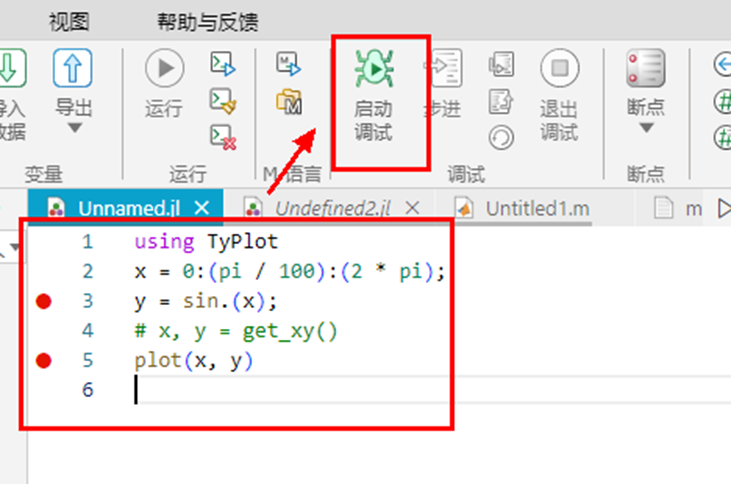
Task: Expand the Breakpoints (断点) dropdown arrow
Action: pyautogui.click(x=646, y=128)
